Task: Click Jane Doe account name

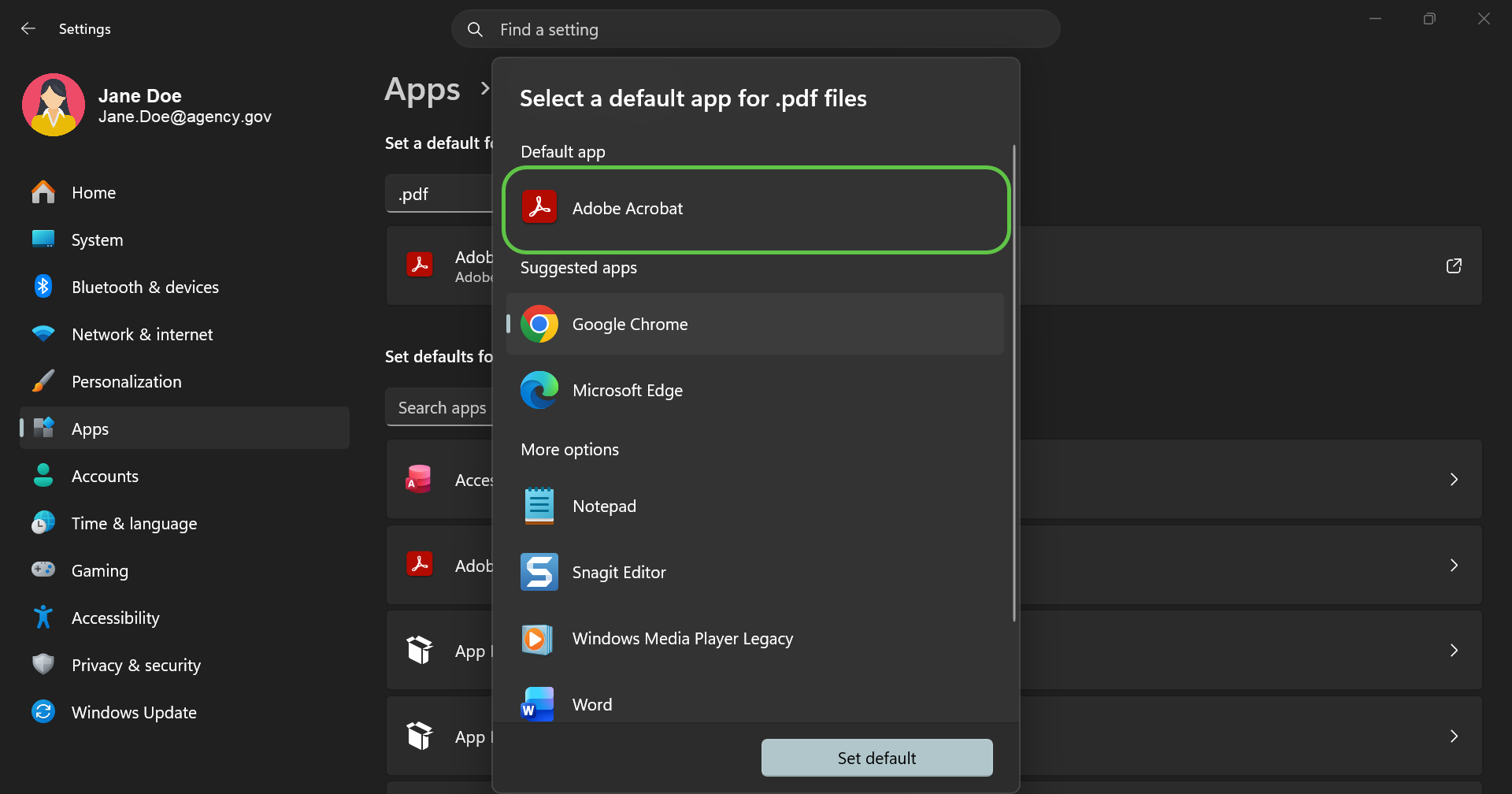Action: (x=140, y=95)
